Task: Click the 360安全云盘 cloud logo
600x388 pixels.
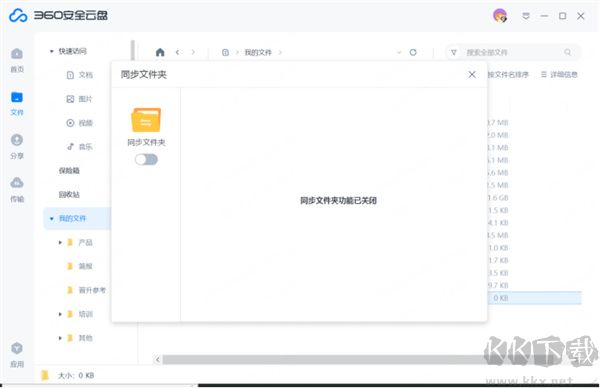Action: [x=18, y=16]
